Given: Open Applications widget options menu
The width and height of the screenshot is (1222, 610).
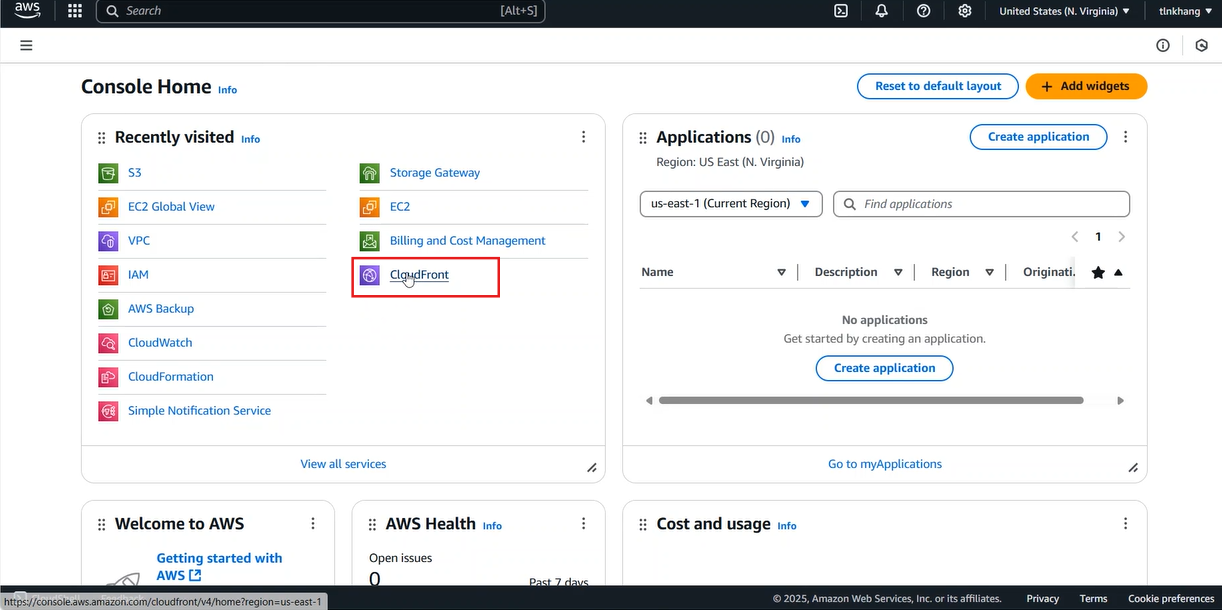Looking at the screenshot, I should coord(1126,137).
